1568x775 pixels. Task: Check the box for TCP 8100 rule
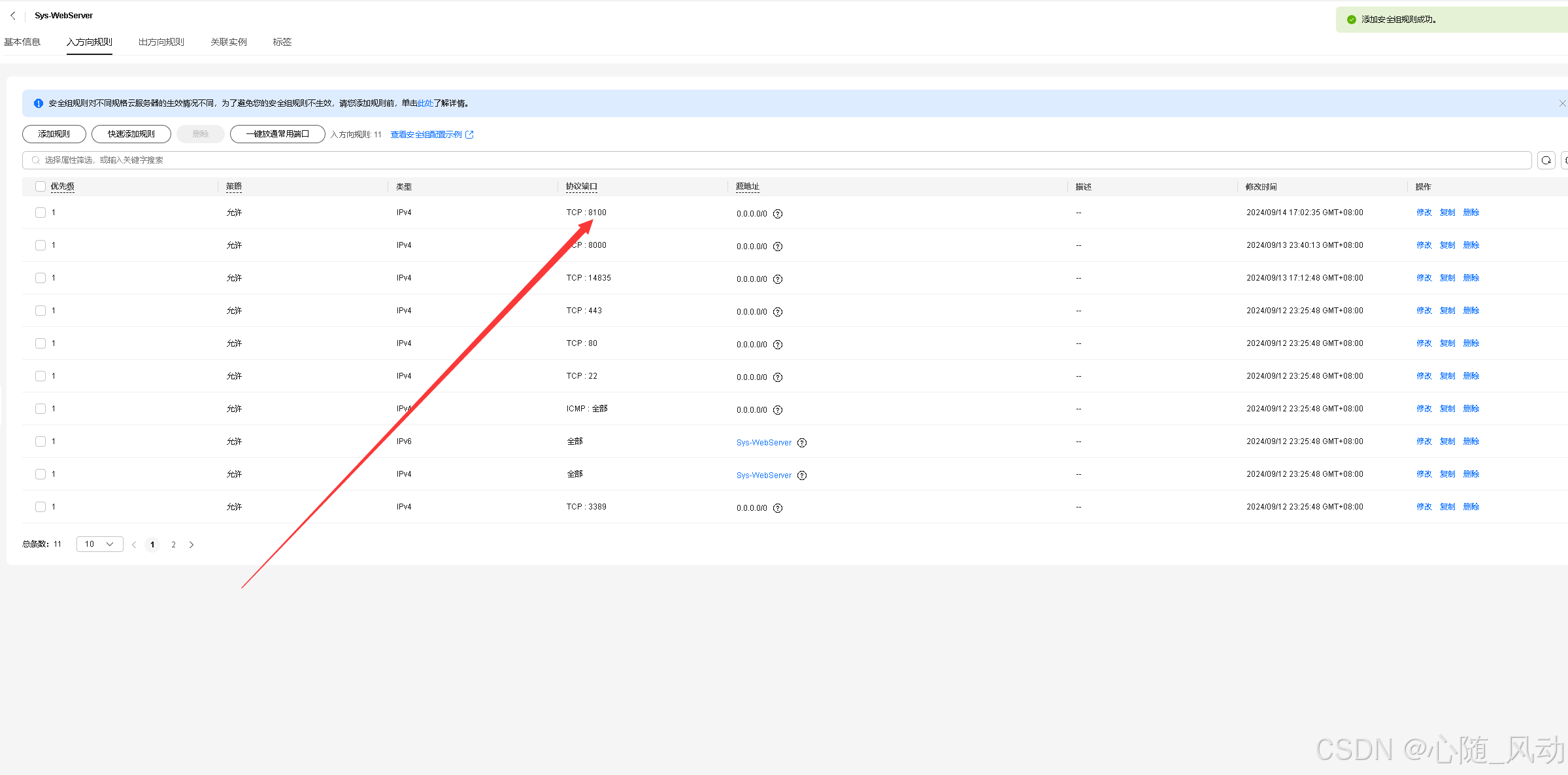41,213
